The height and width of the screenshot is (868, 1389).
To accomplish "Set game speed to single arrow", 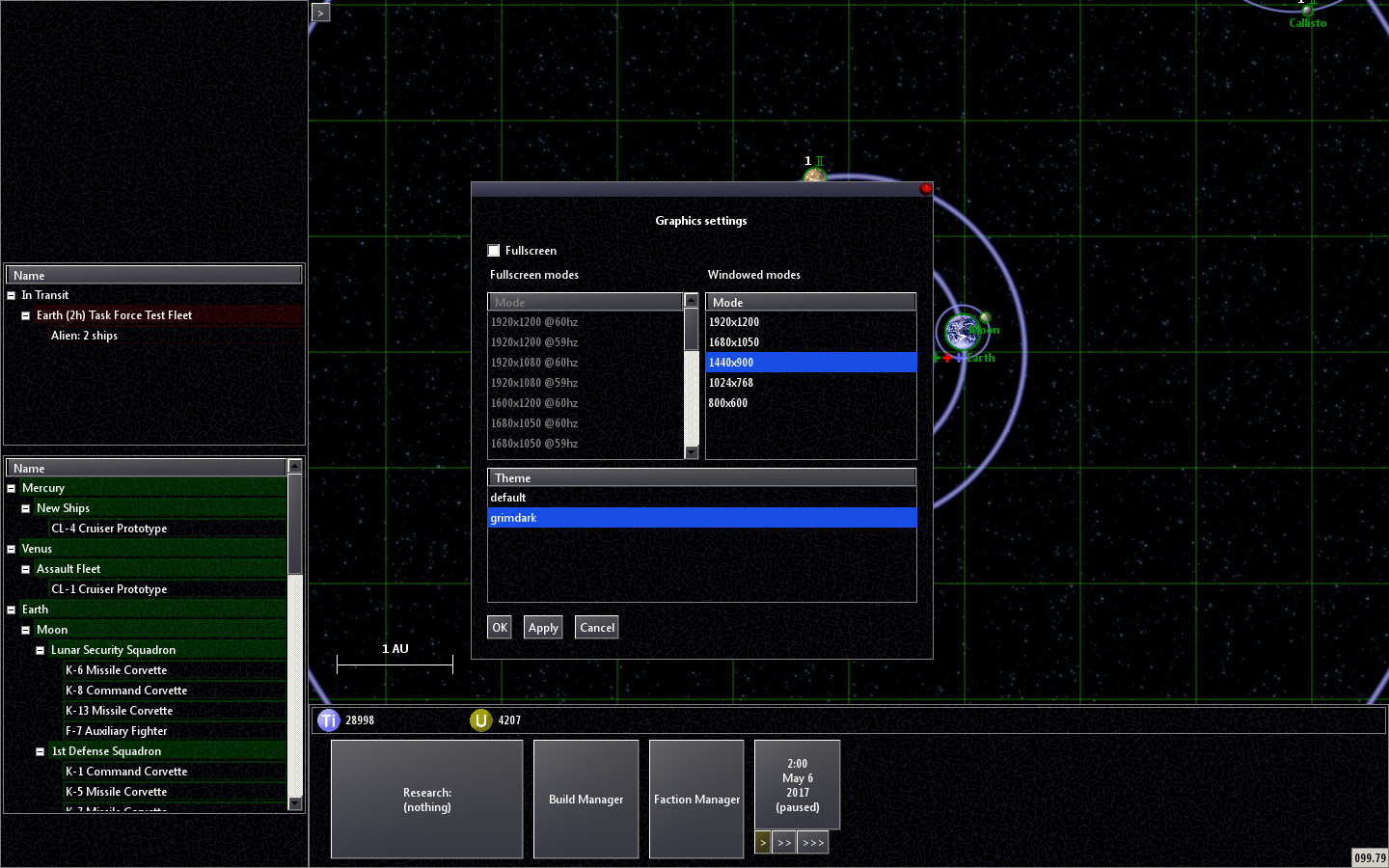I will [x=762, y=843].
